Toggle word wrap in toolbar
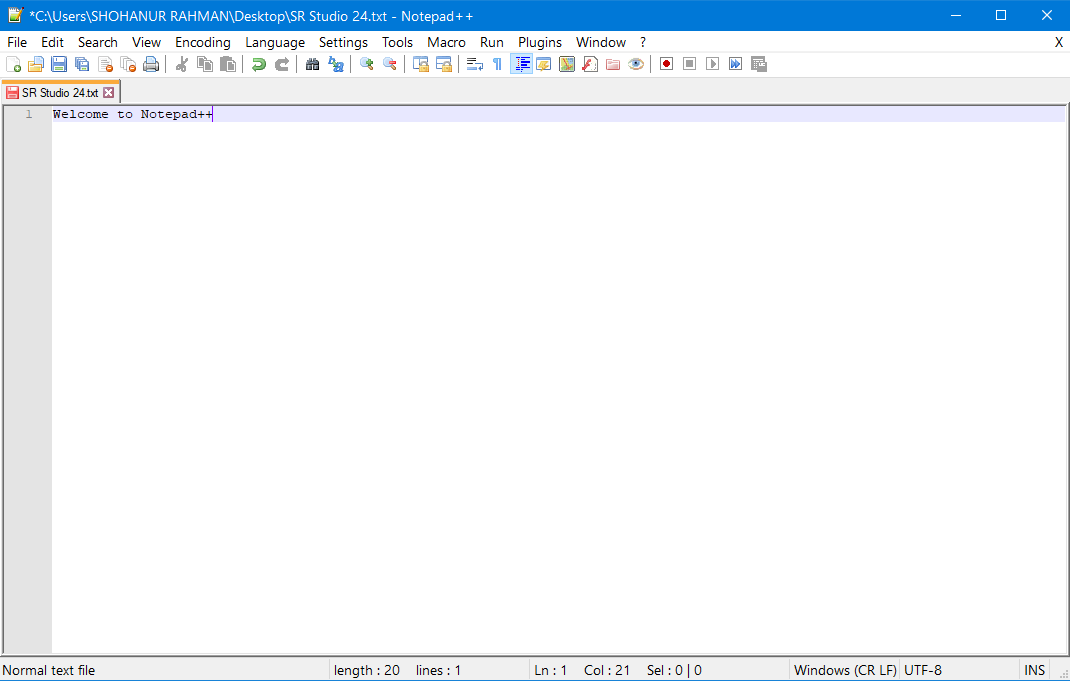 [474, 64]
